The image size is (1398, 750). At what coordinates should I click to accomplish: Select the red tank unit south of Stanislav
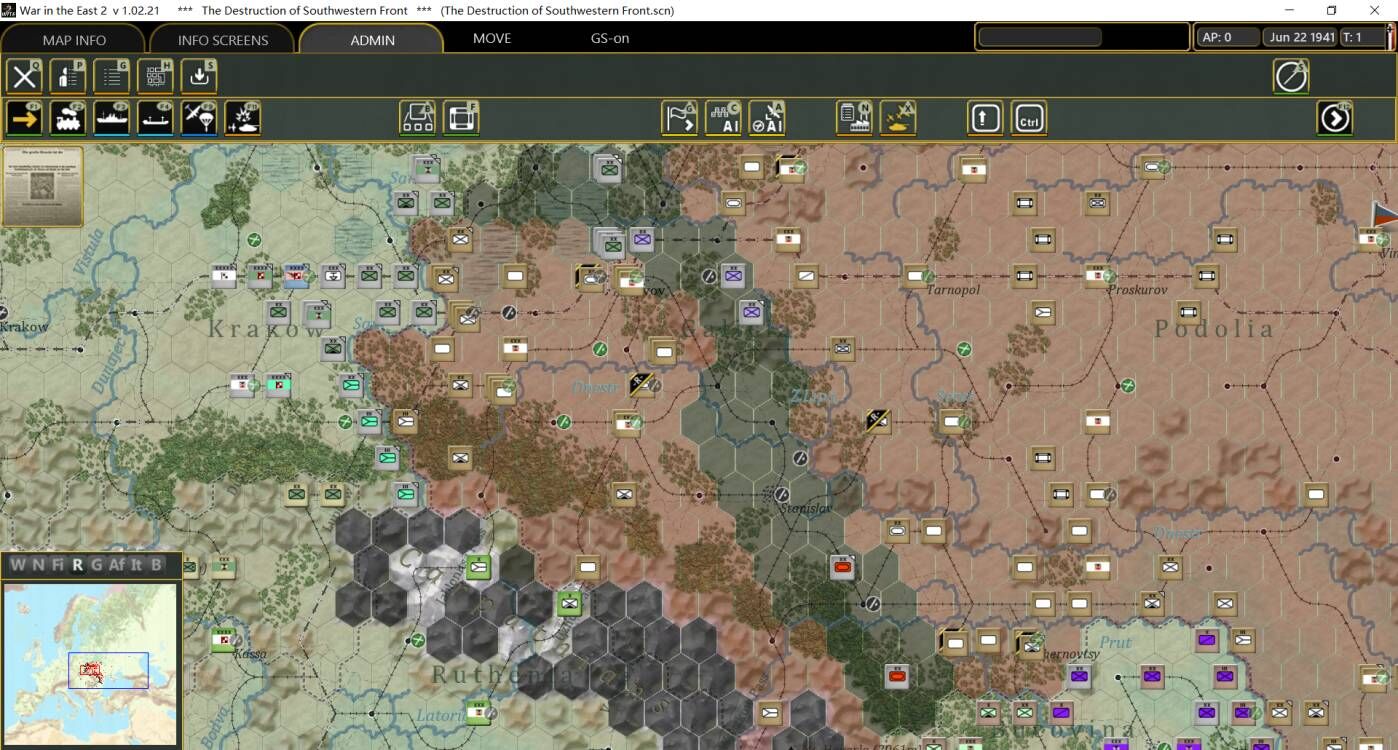[x=843, y=567]
